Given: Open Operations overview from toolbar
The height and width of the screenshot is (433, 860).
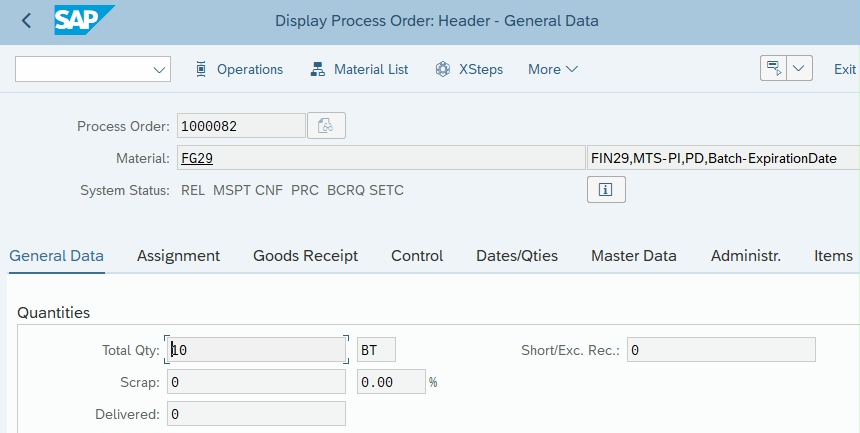Looking at the screenshot, I should coord(239,69).
